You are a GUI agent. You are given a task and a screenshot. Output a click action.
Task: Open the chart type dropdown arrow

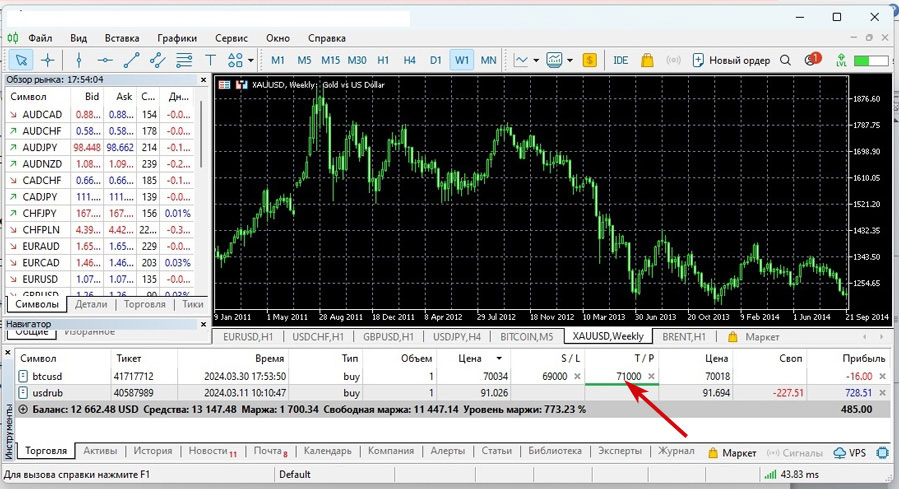[536, 60]
